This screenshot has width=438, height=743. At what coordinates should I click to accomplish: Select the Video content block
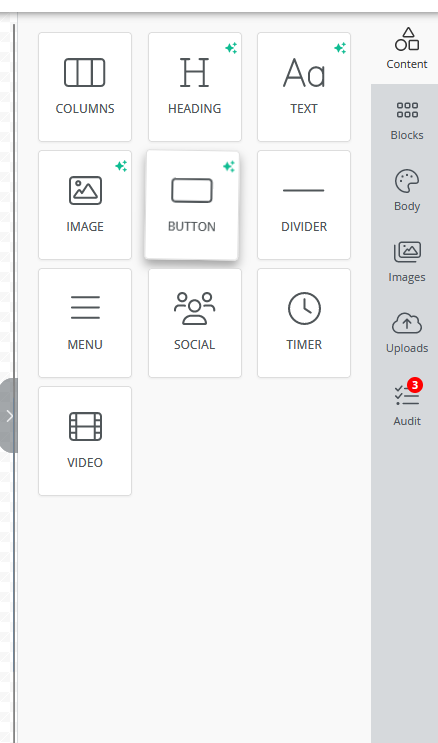(85, 441)
